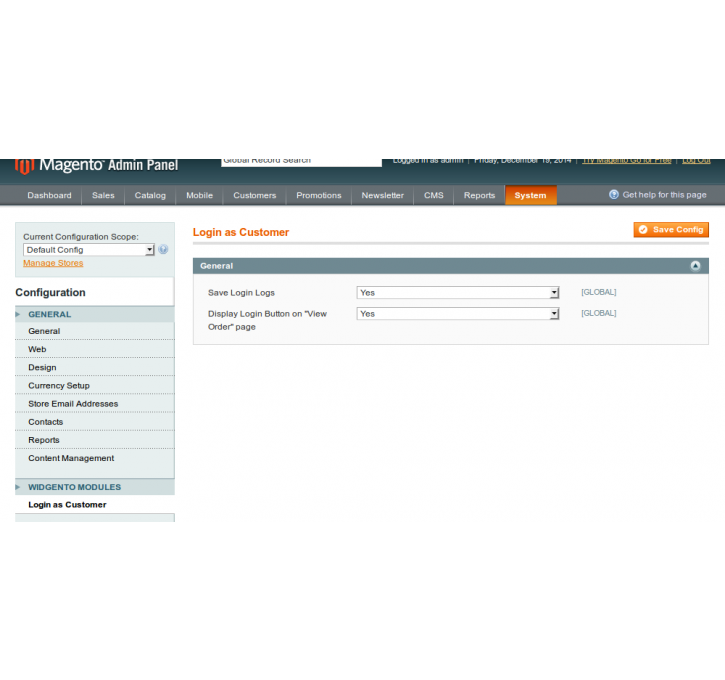The width and height of the screenshot is (725, 680).
Task: Click Get help for this page
Action: pos(664,195)
